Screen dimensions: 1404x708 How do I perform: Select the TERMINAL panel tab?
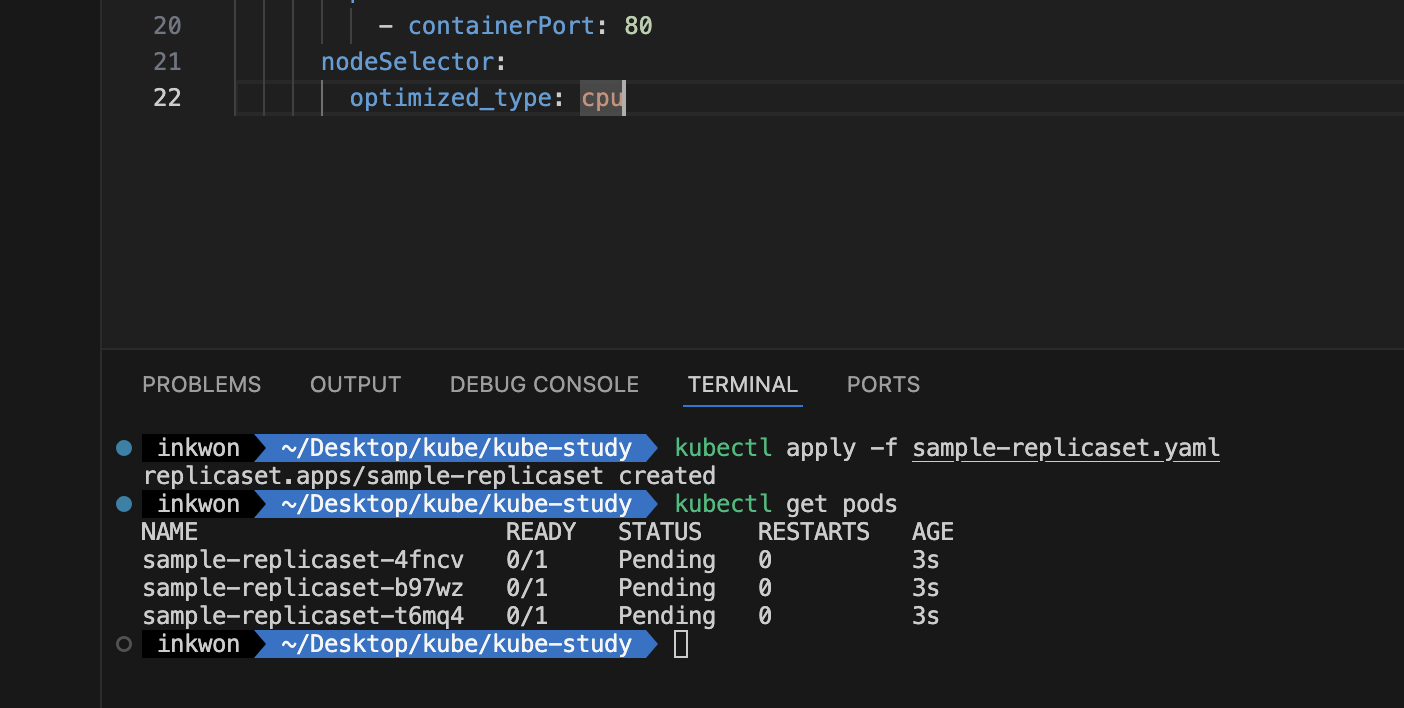742,385
